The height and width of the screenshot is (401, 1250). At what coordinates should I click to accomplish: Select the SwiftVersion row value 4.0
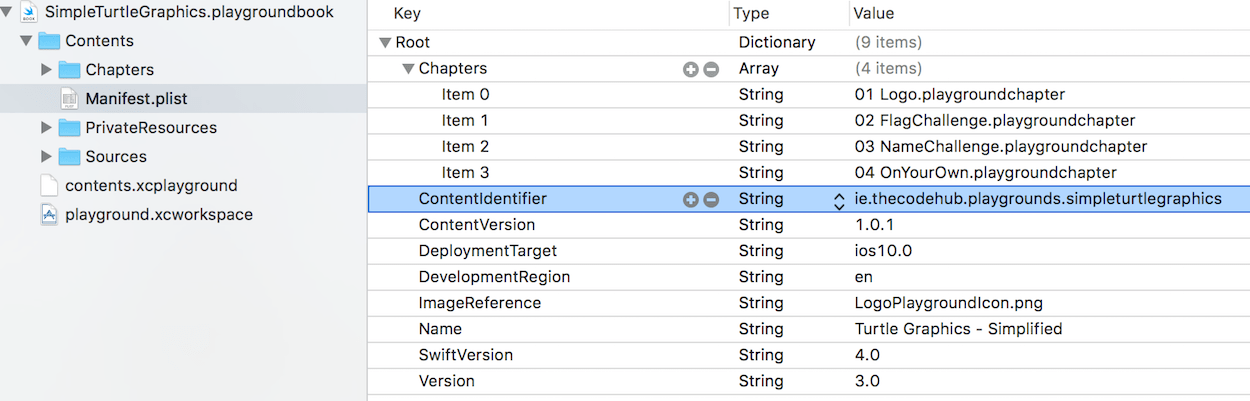[x=867, y=355]
